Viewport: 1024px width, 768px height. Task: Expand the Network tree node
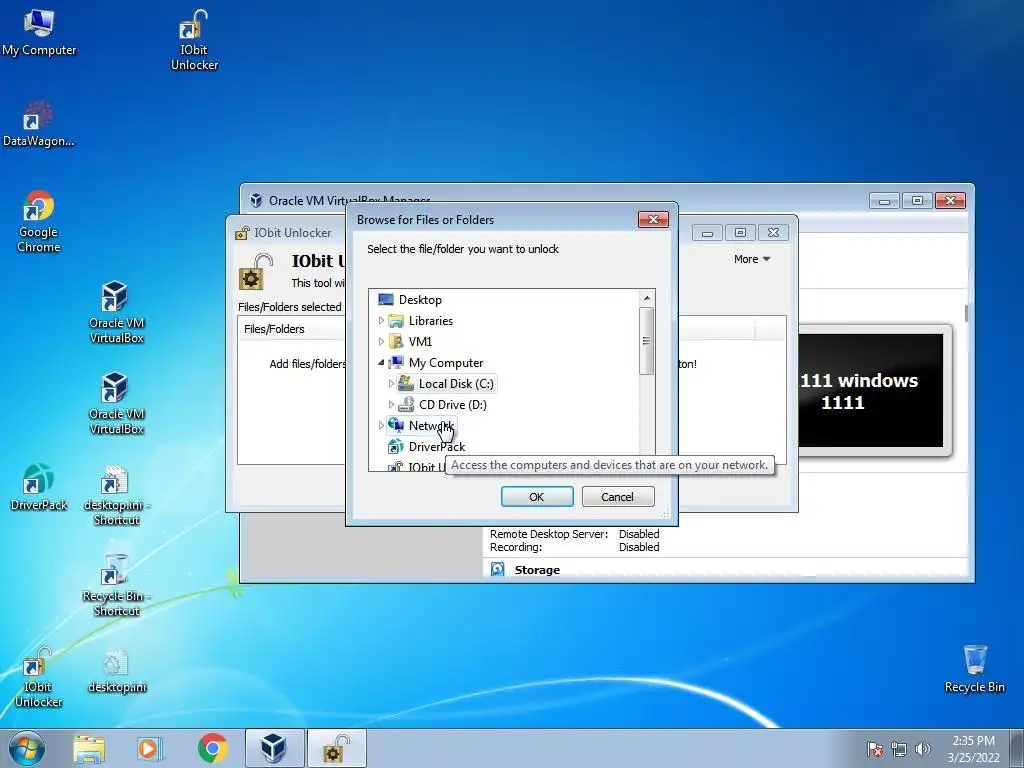click(381, 425)
